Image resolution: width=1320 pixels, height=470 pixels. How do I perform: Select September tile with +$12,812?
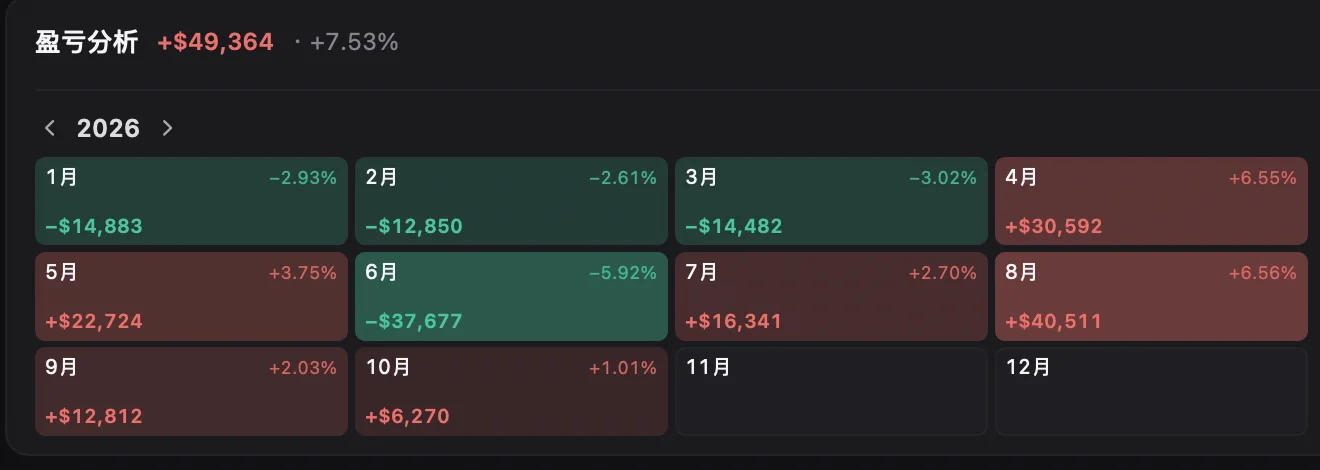pos(191,391)
